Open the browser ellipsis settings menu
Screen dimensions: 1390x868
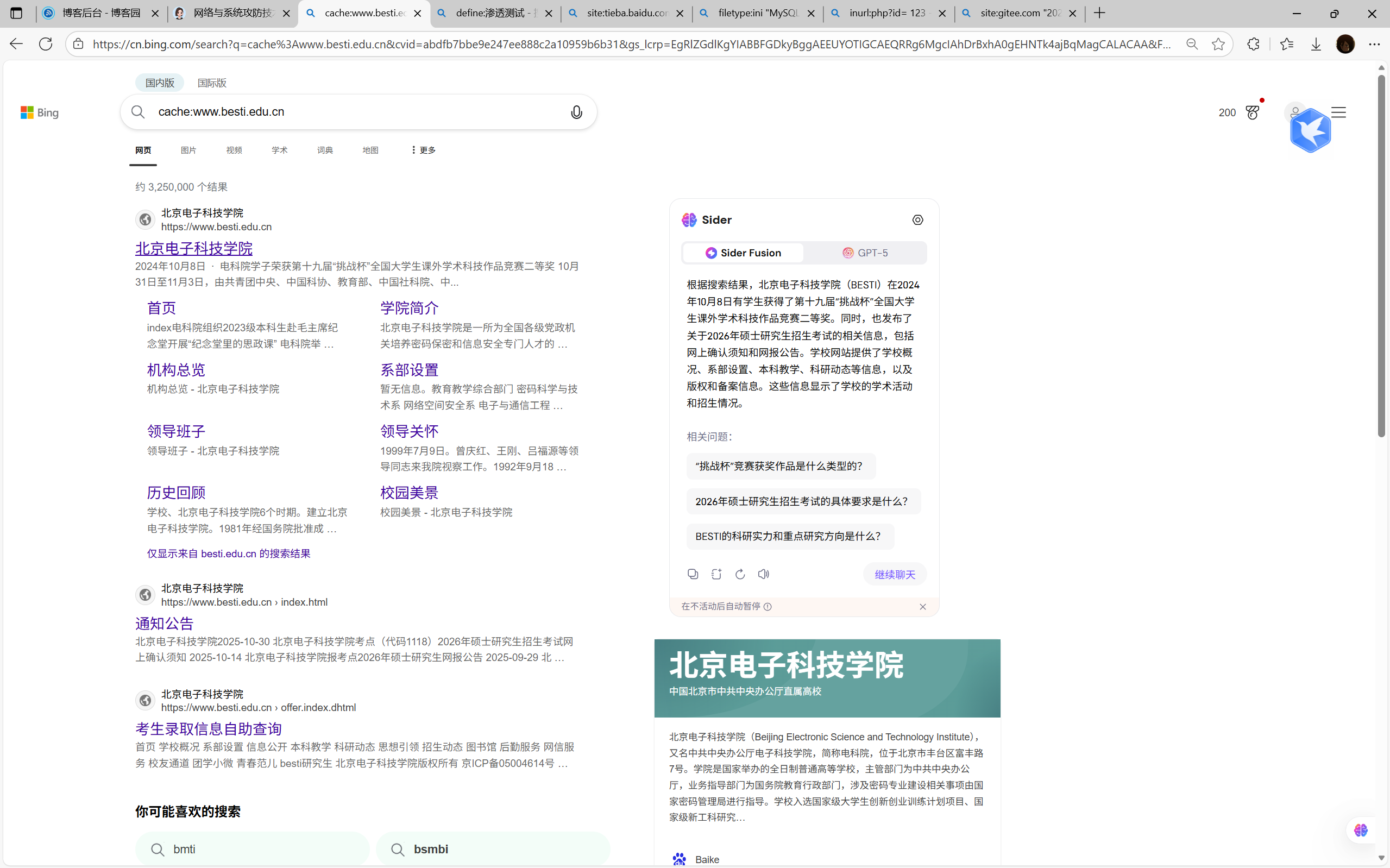click(1374, 43)
